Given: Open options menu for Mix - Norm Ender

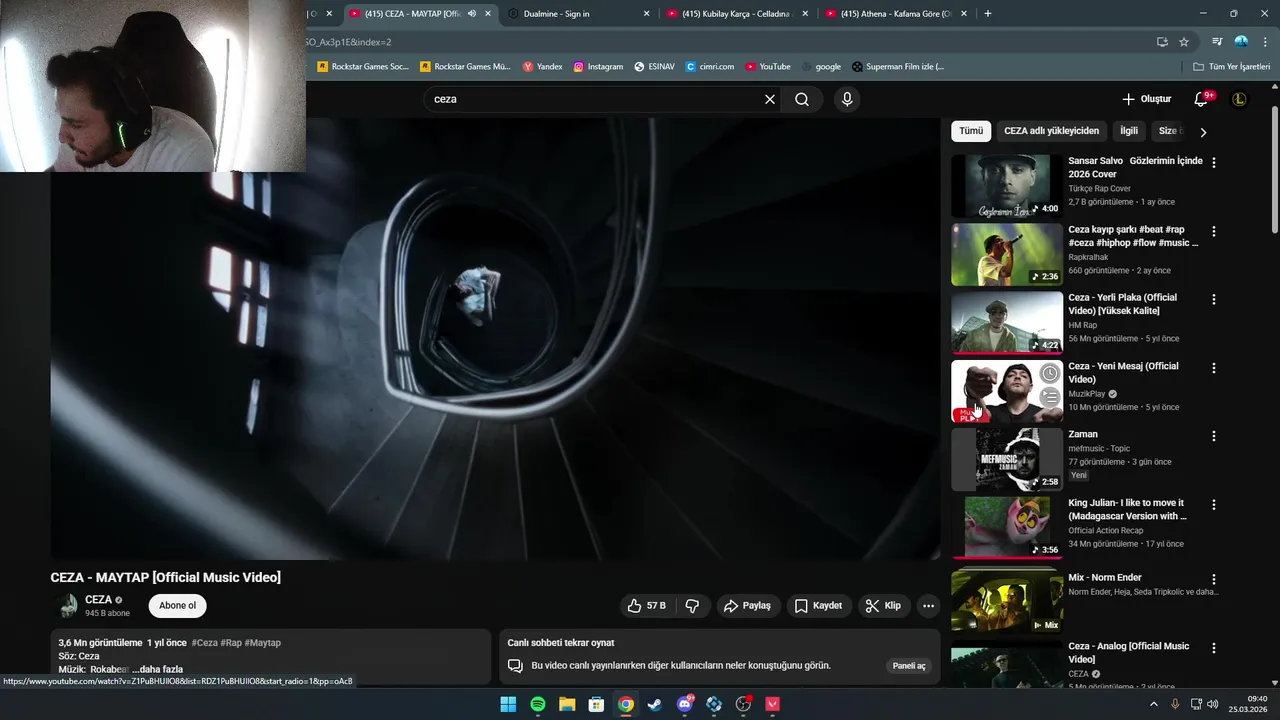Looking at the screenshot, I should [x=1214, y=579].
